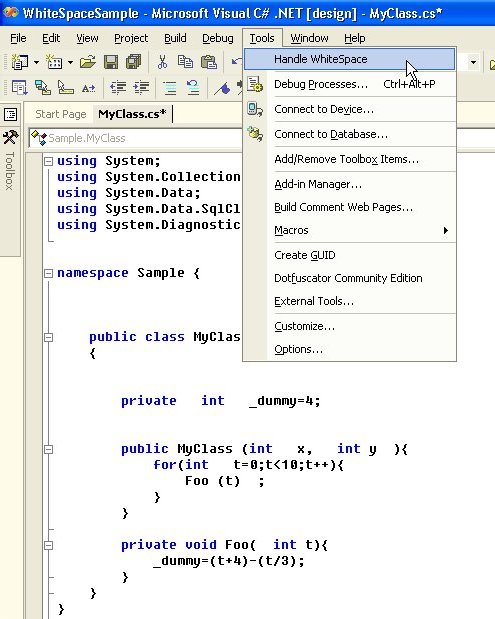Viewport: 495px width, 619px height.
Task: Click the Display Parameter Info icon
Action: click(x=43, y=87)
